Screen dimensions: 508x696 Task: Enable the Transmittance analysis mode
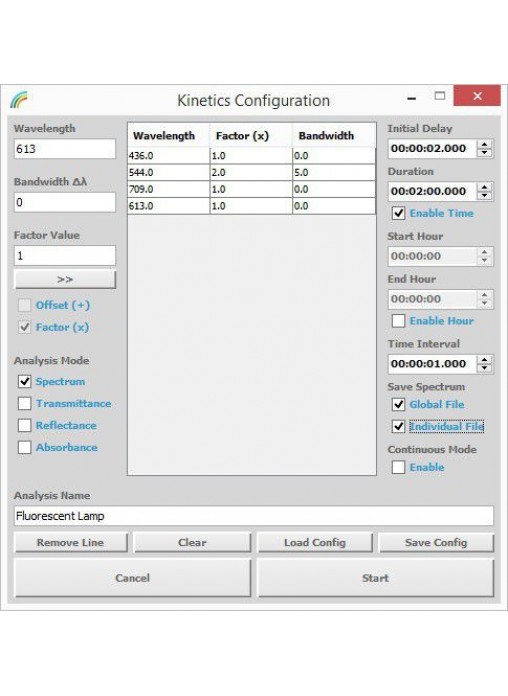[x=24, y=403]
